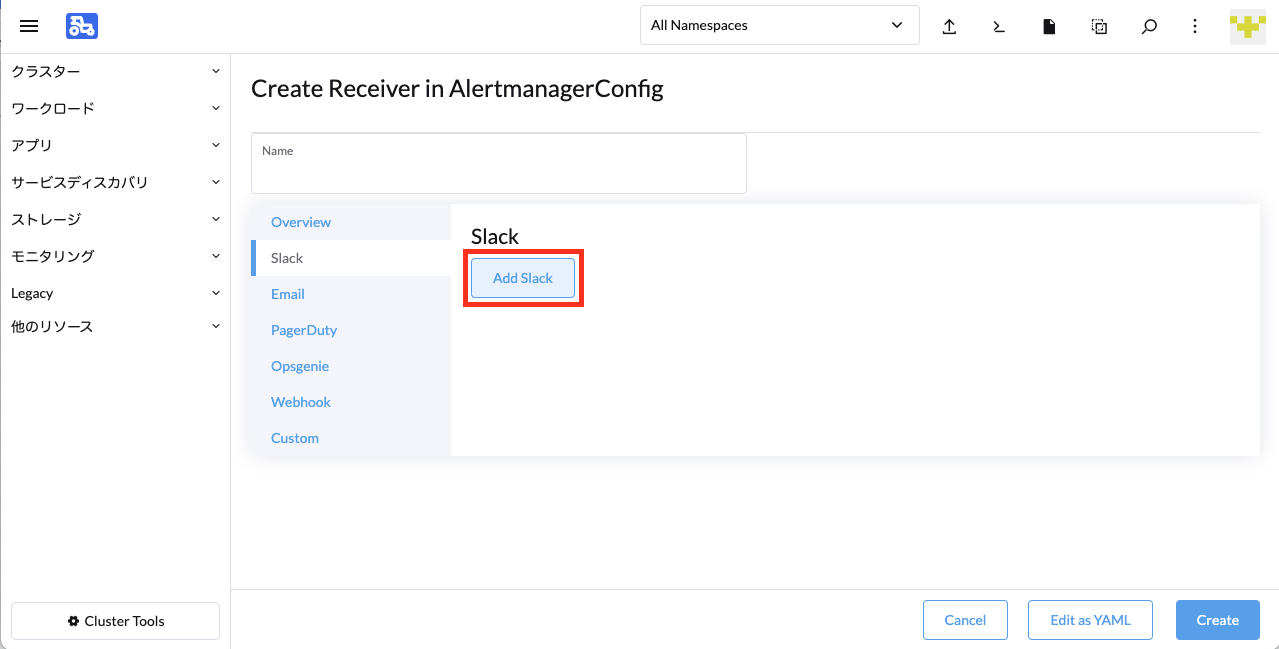Open Cluster Tools button
Viewport: 1279px width, 649px height.
click(115, 621)
